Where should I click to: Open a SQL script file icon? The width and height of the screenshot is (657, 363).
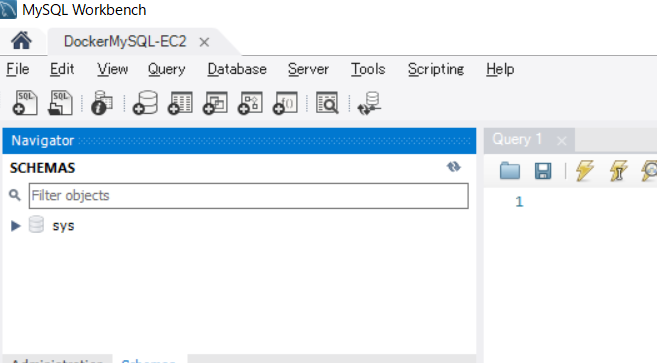click(60, 103)
